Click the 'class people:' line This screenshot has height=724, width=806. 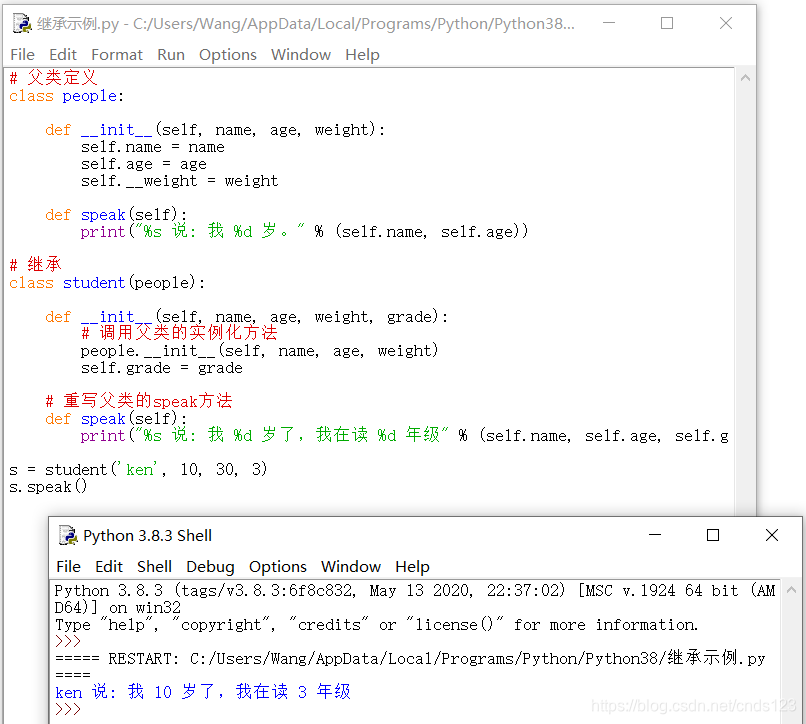click(66, 96)
